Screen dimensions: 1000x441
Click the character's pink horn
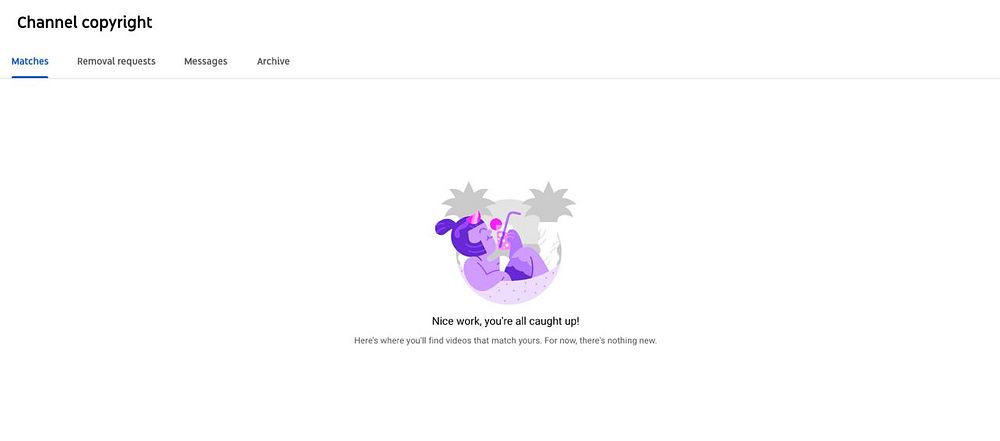tap(474, 218)
